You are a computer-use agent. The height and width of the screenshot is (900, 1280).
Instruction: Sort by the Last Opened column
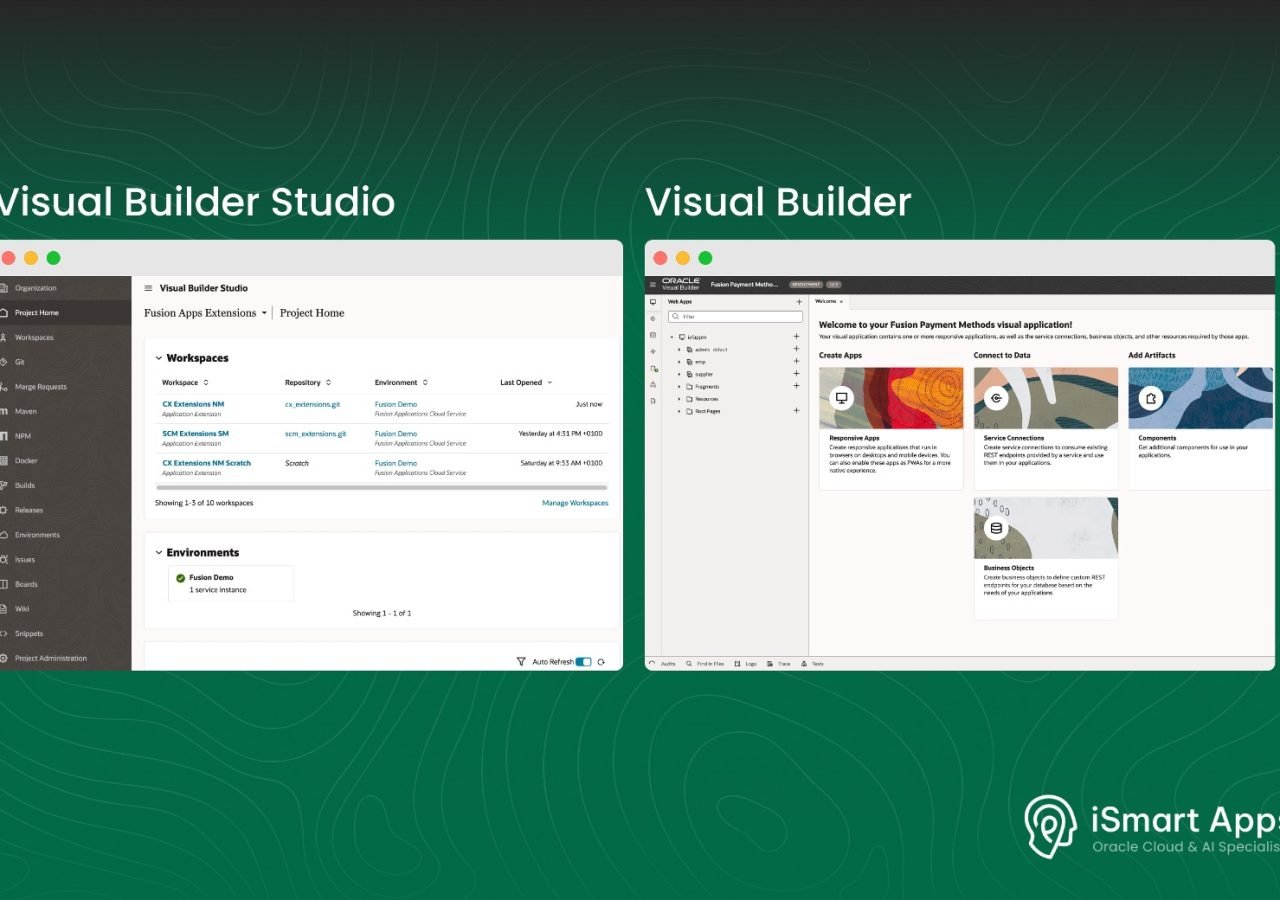pyautogui.click(x=526, y=382)
